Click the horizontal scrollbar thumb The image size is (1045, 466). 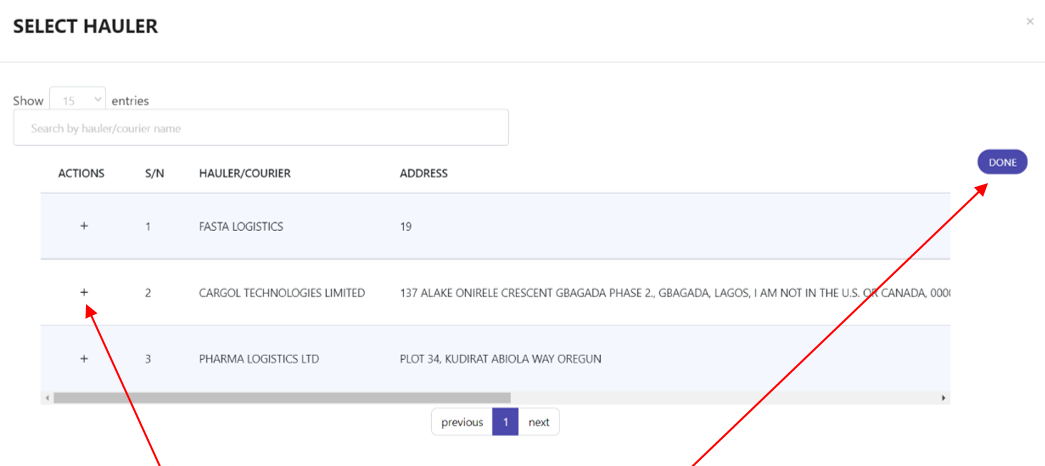[282, 397]
